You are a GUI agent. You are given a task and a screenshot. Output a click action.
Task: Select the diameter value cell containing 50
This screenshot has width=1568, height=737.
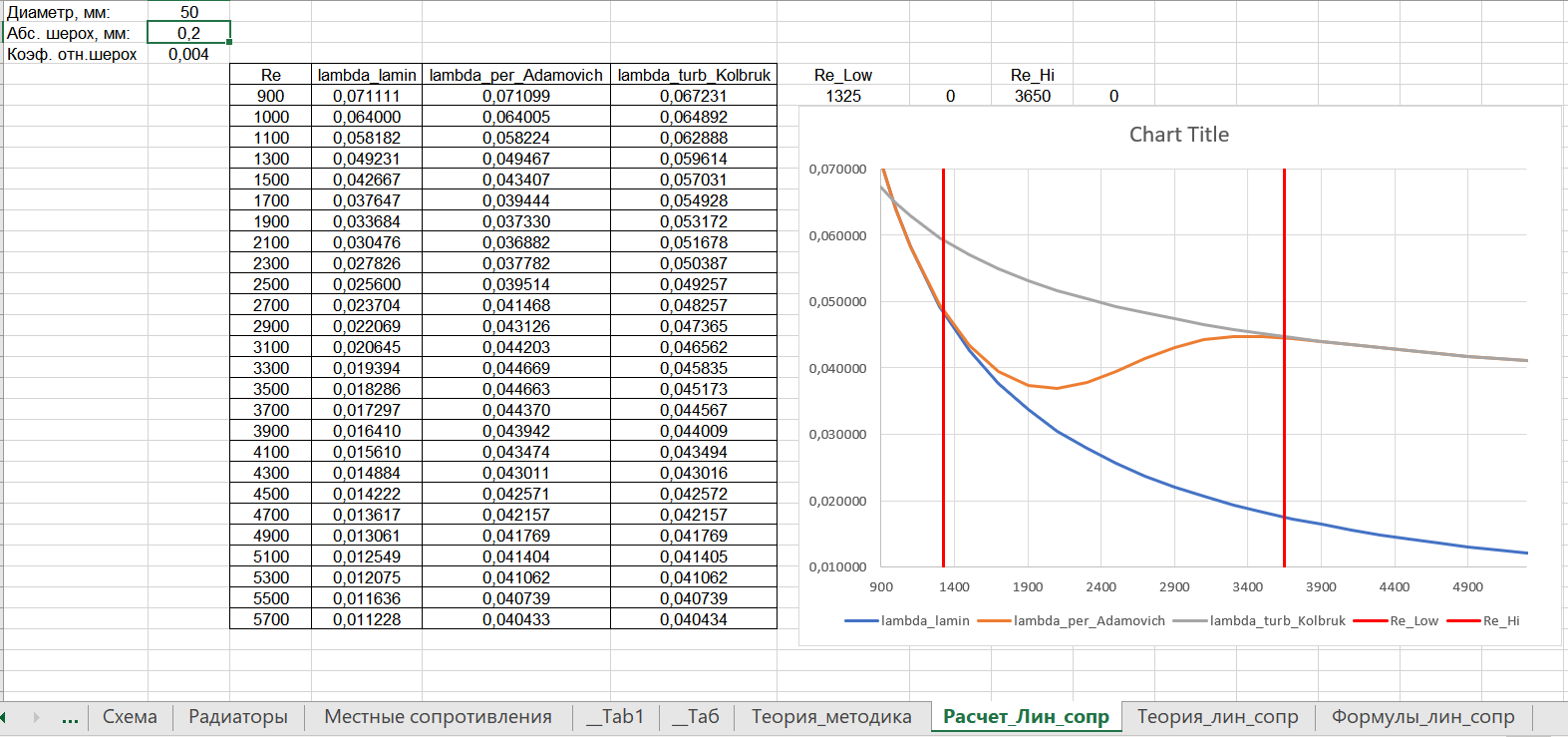(189, 12)
